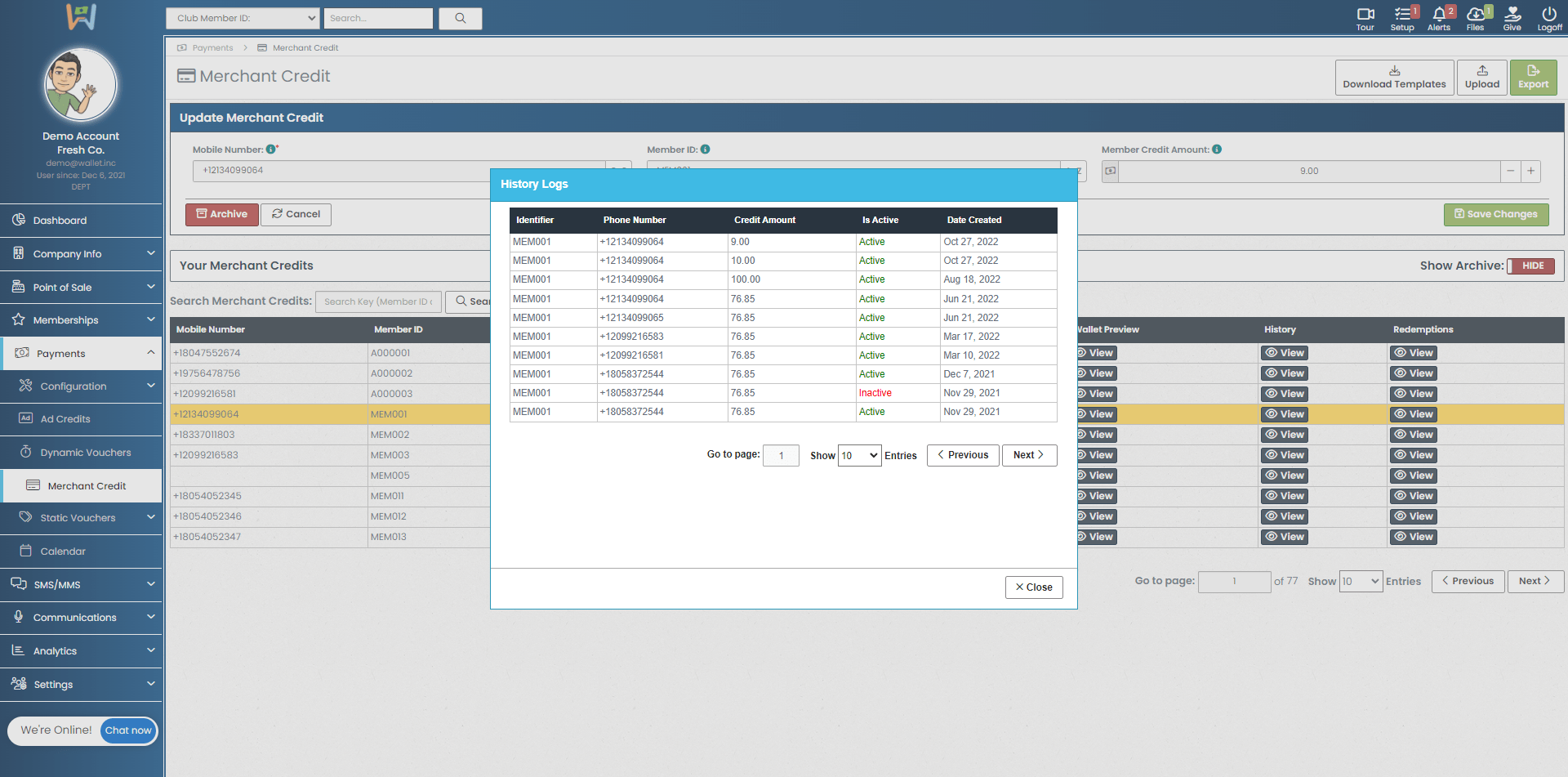Click the Logoff power icon
The image size is (1568, 777).
[x=1549, y=15]
